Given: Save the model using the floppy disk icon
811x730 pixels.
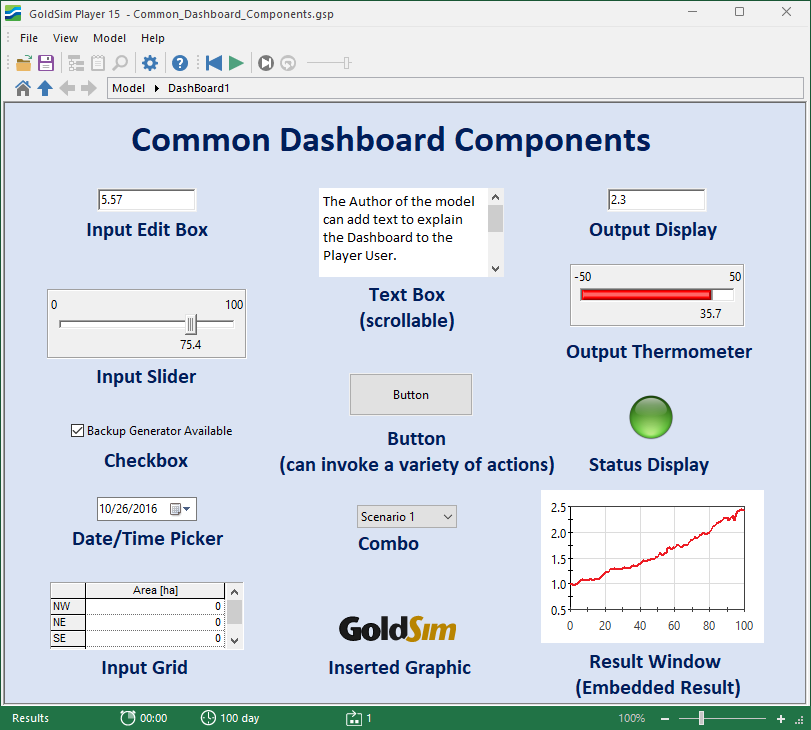Looking at the screenshot, I should [46, 63].
